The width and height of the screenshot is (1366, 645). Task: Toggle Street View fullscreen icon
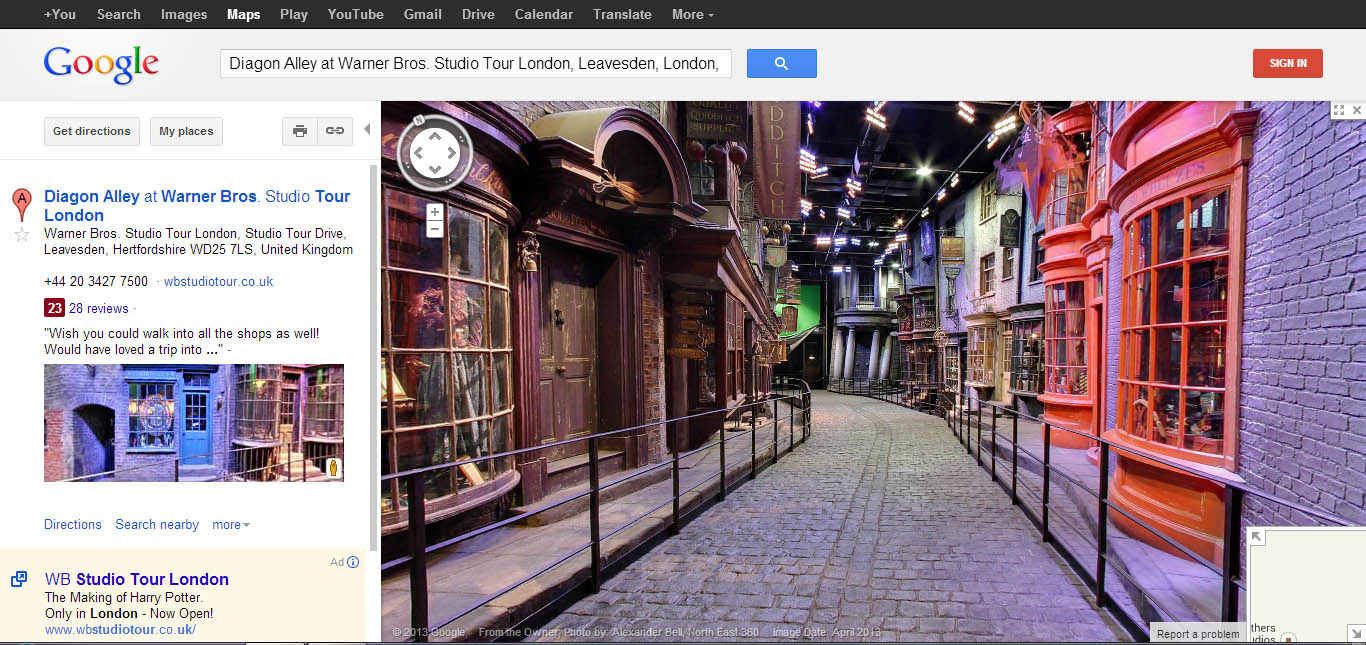(x=1338, y=110)
